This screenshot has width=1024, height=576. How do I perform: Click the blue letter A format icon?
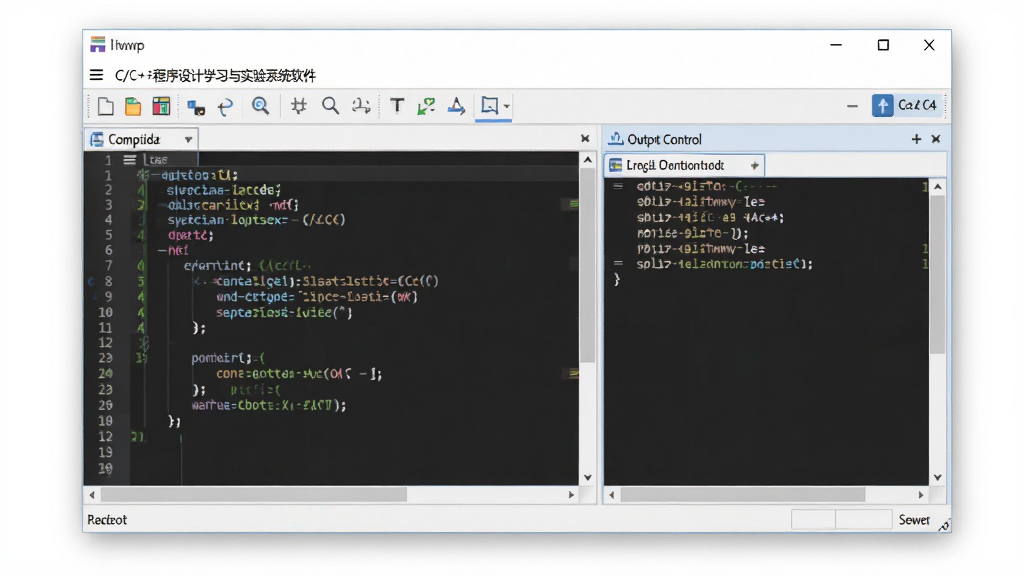[456, 106]
